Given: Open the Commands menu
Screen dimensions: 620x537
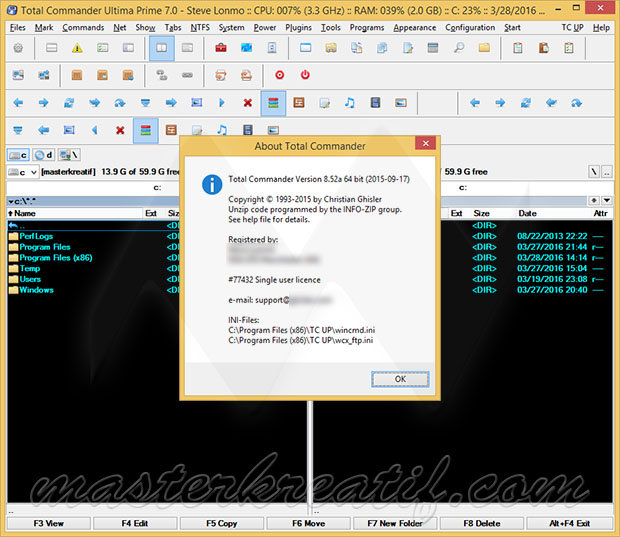Looking at the screenshot, I should tap(83, 27).
